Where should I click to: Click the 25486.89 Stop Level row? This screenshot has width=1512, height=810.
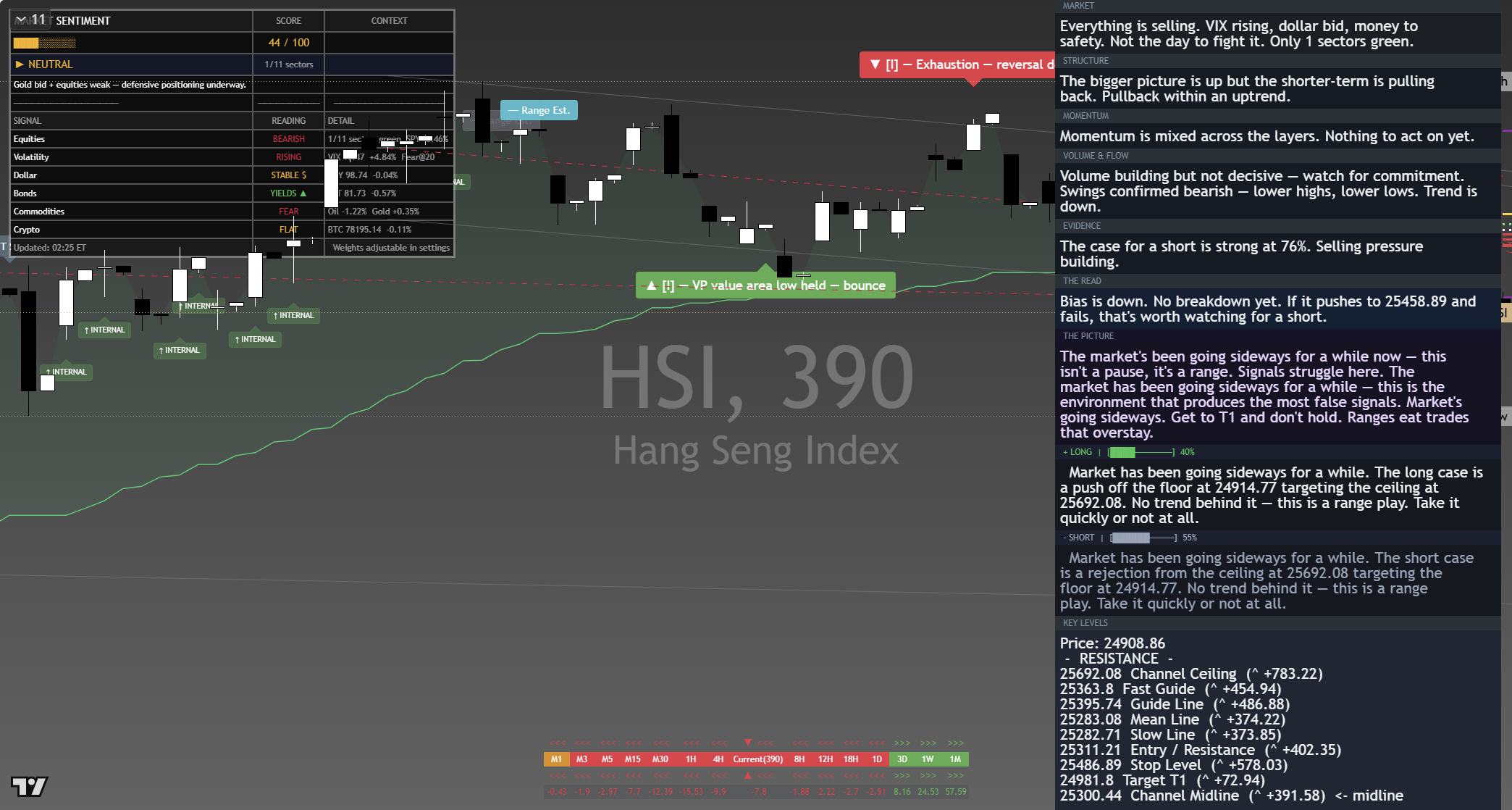1174,765
